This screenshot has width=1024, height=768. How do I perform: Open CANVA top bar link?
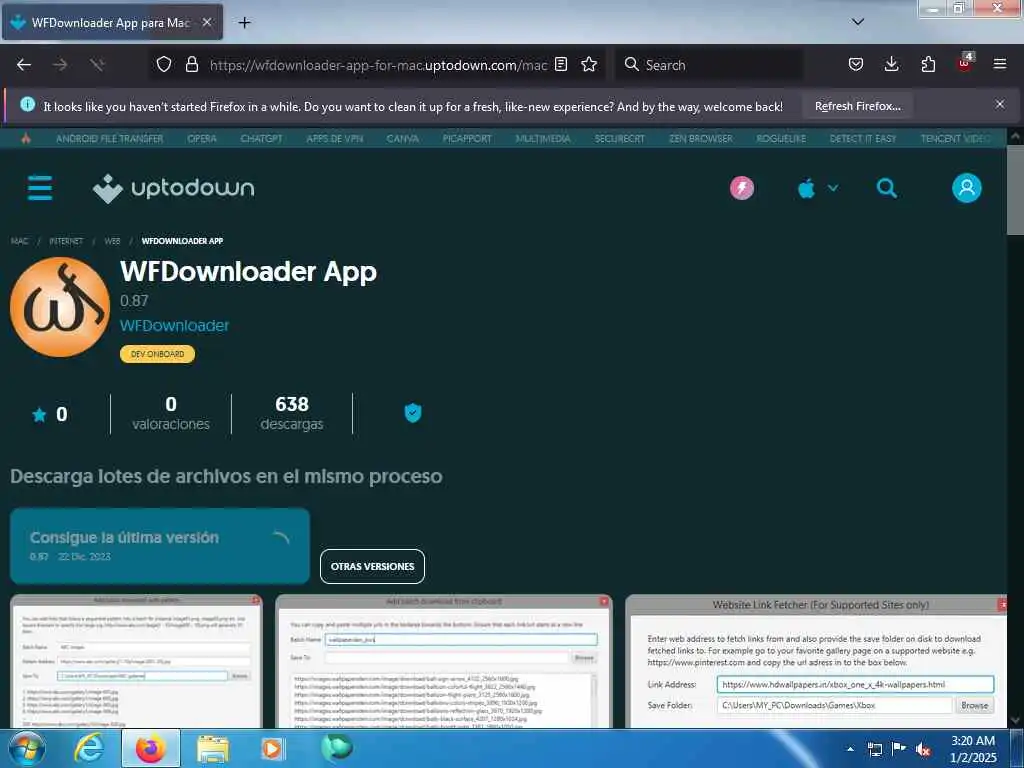coord(402,138)
